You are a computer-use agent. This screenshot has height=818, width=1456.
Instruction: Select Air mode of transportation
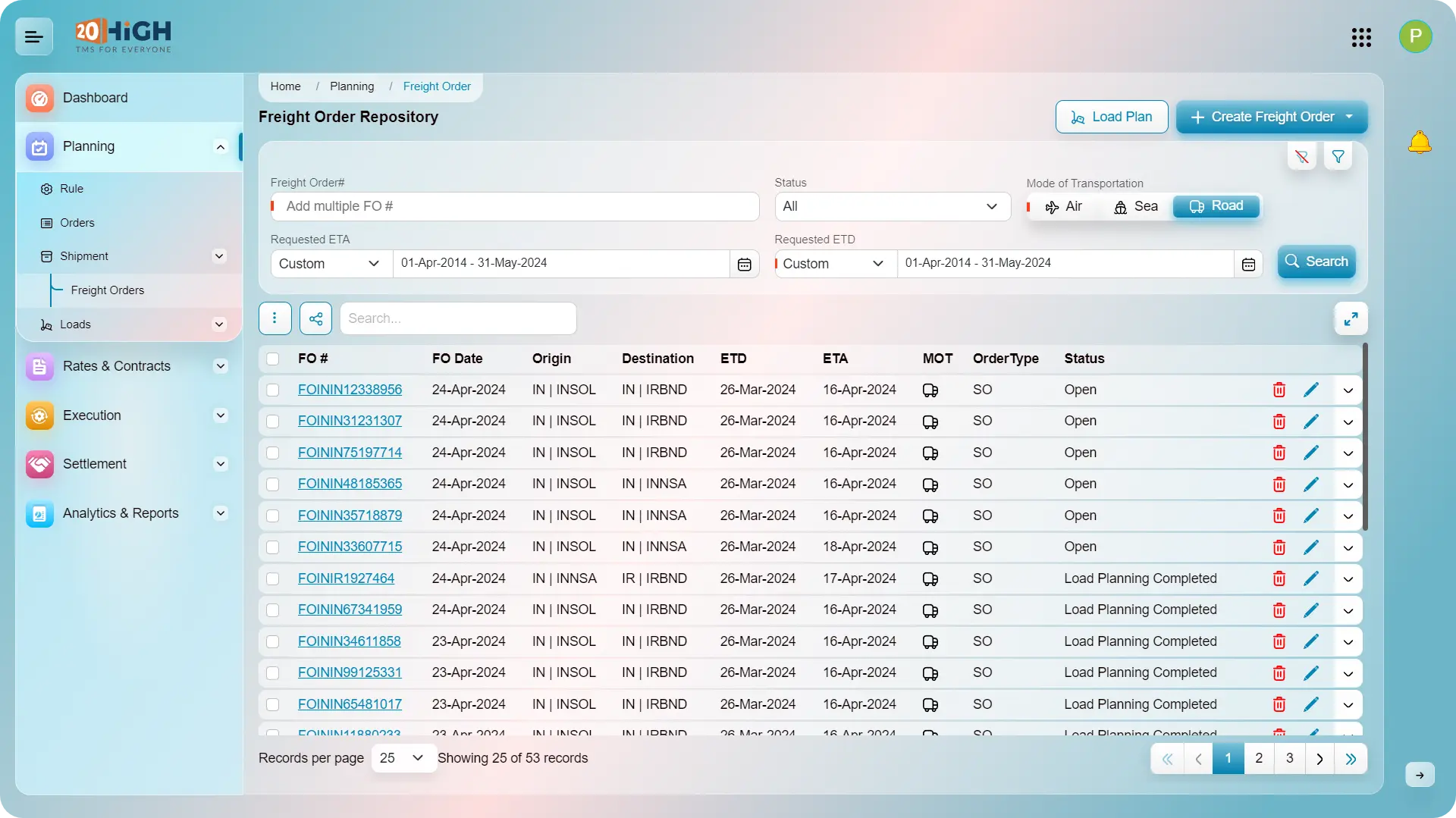[x=1063, y=206]
